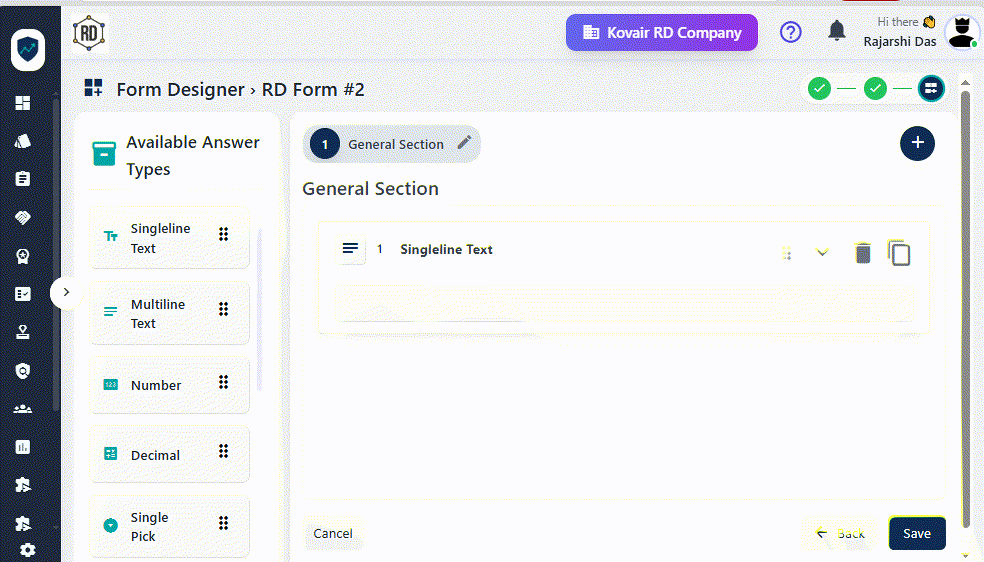Viewport: 984px width, 562px height.
Task: Click the RD company logo
Action: click(89, 33)
